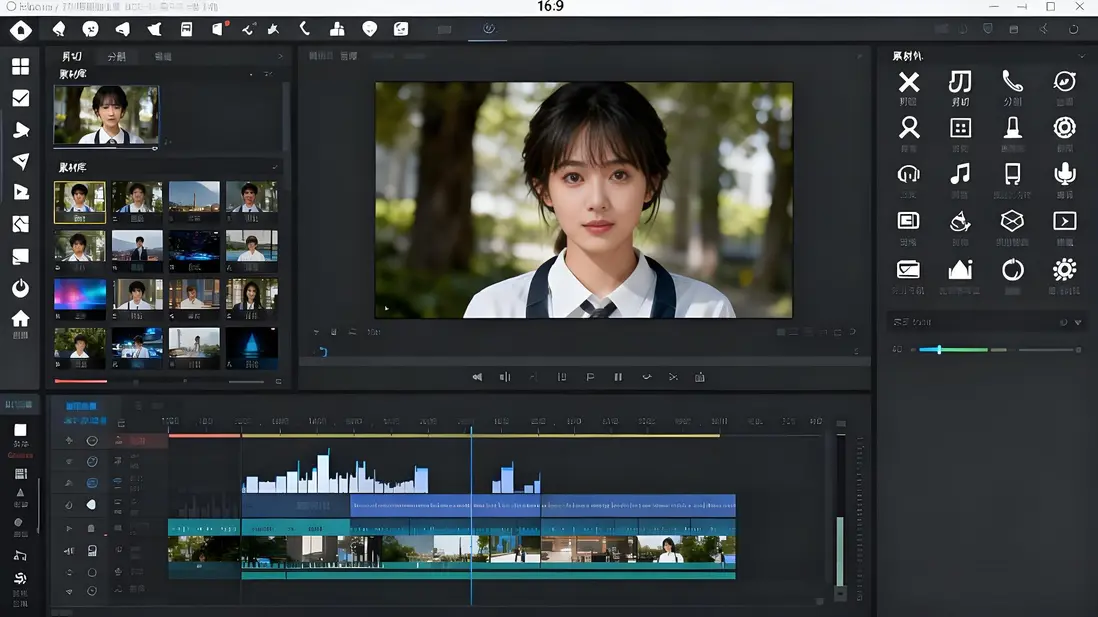This screenshot has height=617, width=1098.
Task: Click the headphones icon in right panel
Action: pyautogui.click(x=908, y=174)
